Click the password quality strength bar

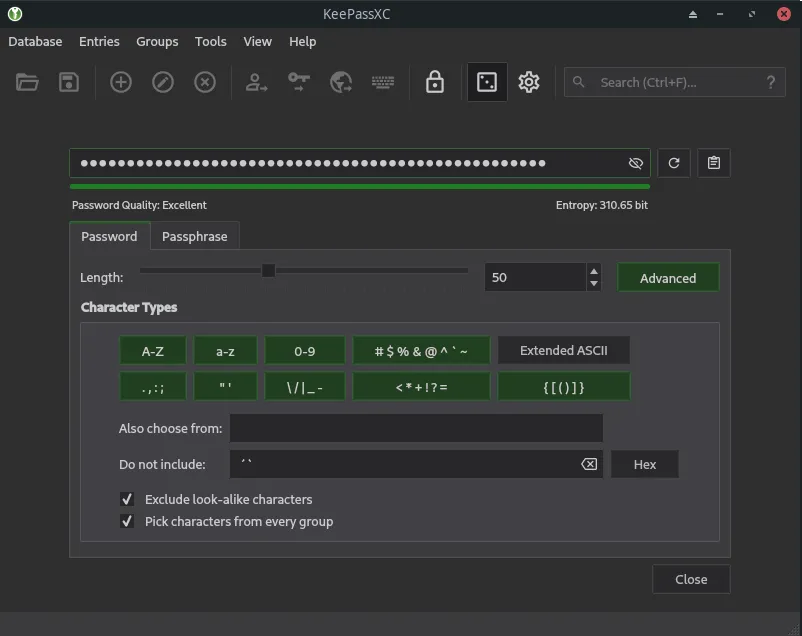pyautogui.click(x=360, y=186)
